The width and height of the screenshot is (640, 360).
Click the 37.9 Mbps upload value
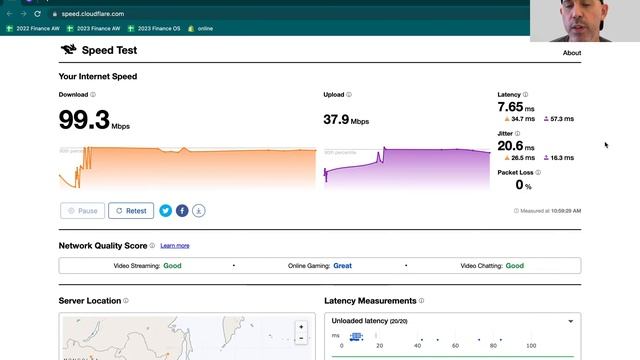click(x=346, y=120)
